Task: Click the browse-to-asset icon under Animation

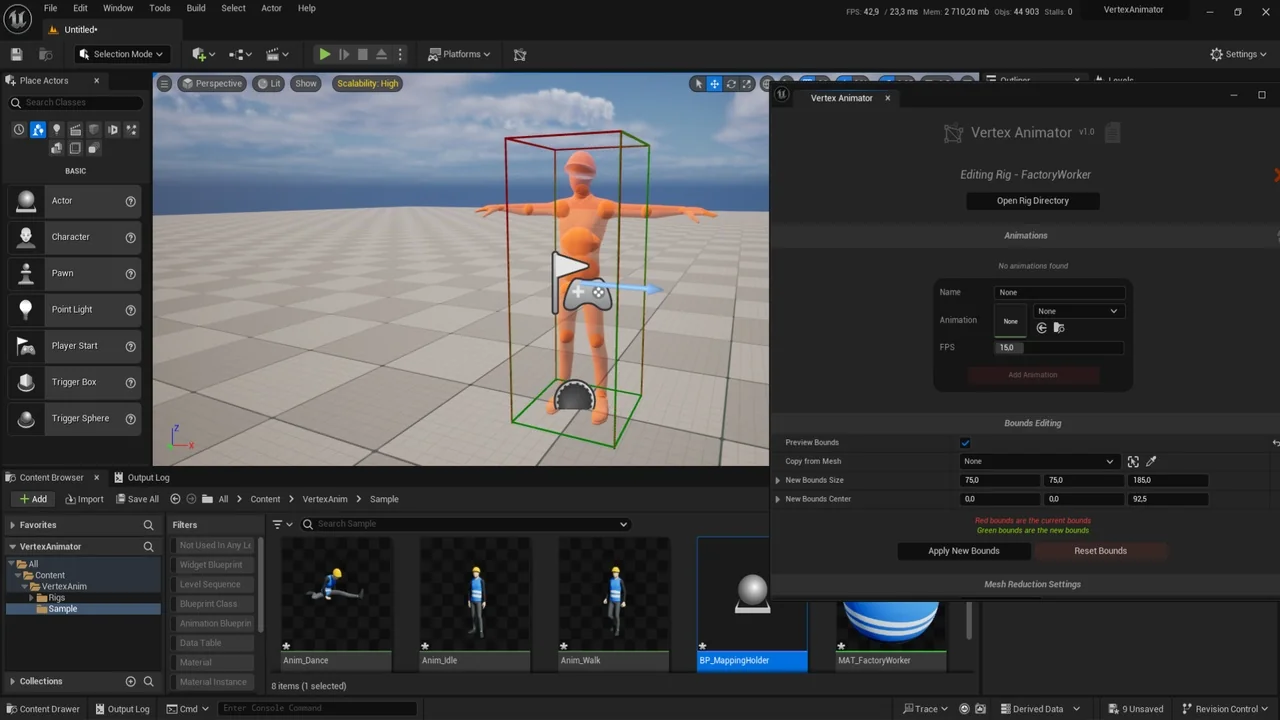Action: click(x=1059, y=327)
